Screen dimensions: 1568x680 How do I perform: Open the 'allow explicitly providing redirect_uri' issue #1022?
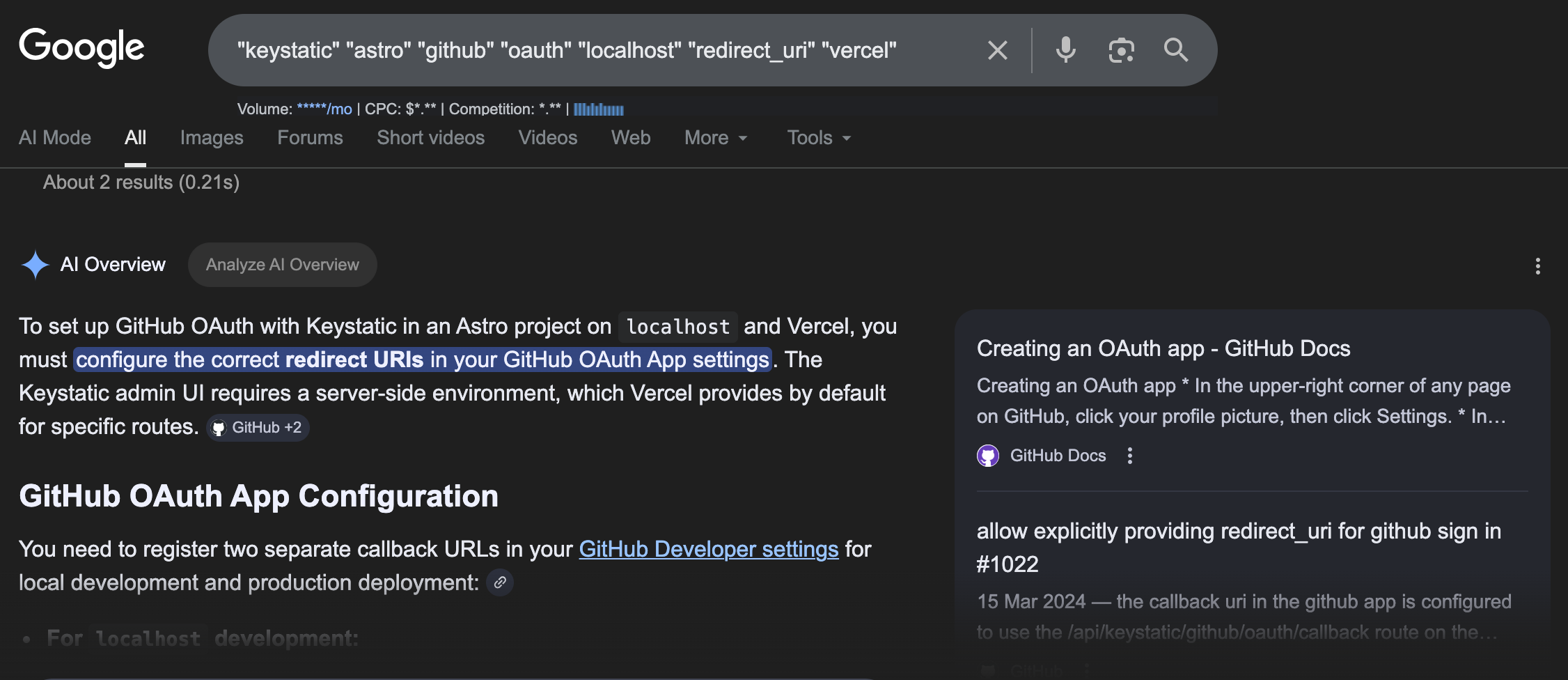pos(1239,548)
